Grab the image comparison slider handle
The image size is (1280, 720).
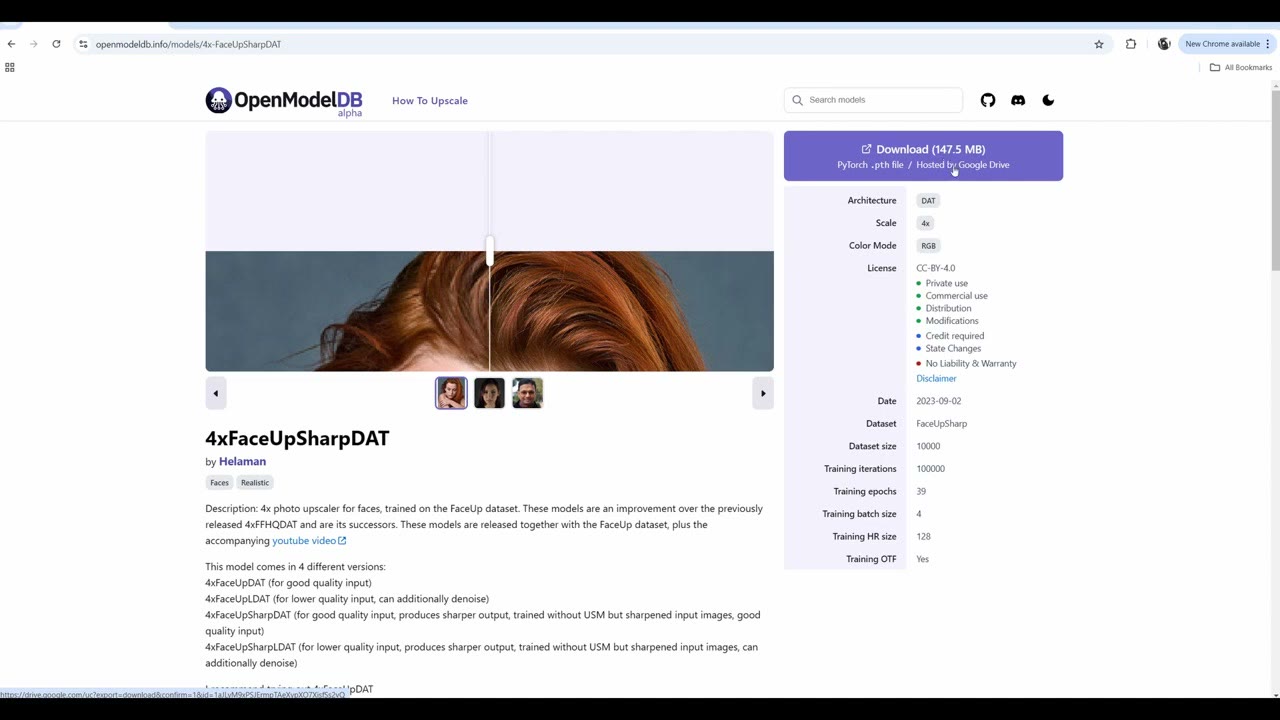(x=490, y=250)
